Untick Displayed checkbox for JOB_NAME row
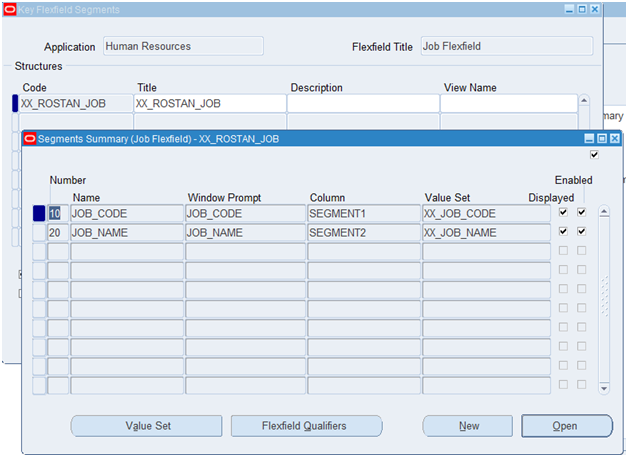Screen dimensions: 628x457 [563, 231]
